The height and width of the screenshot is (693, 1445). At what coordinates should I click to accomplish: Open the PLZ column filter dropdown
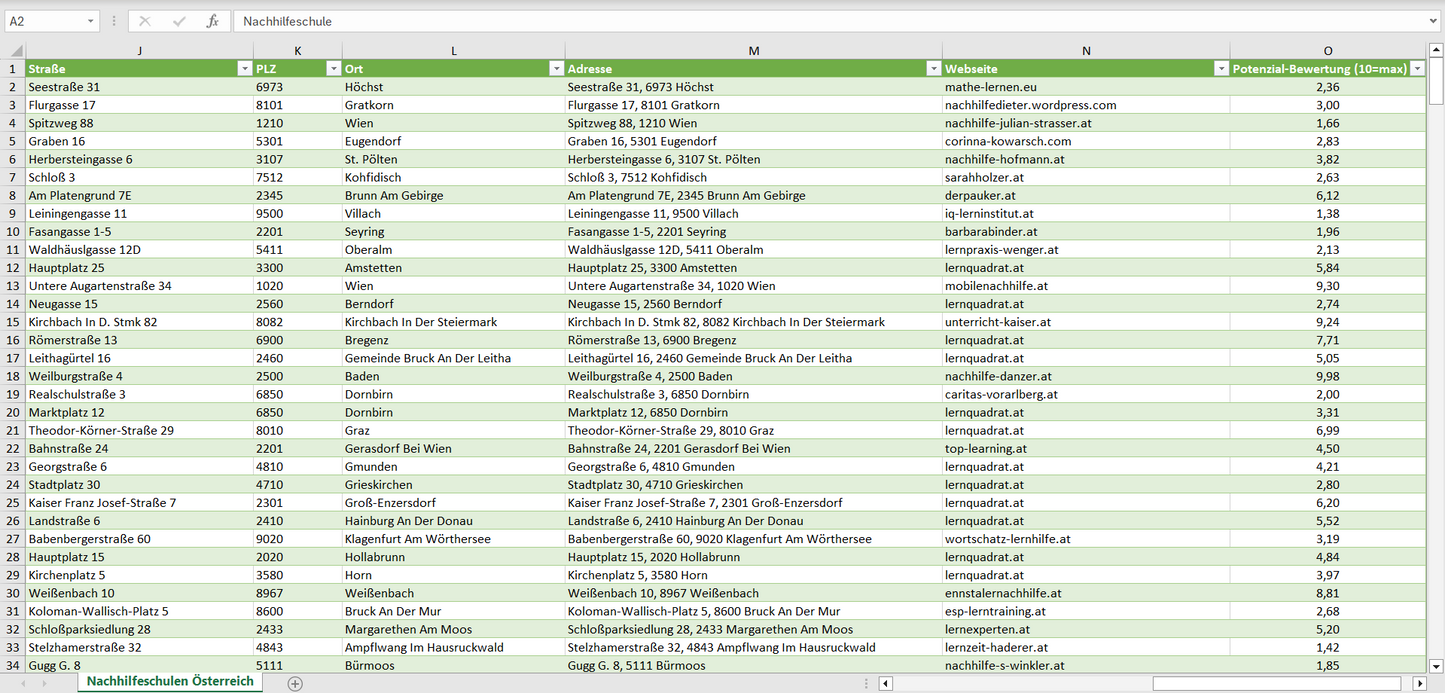pyautogui.click(x=333, y=69)
